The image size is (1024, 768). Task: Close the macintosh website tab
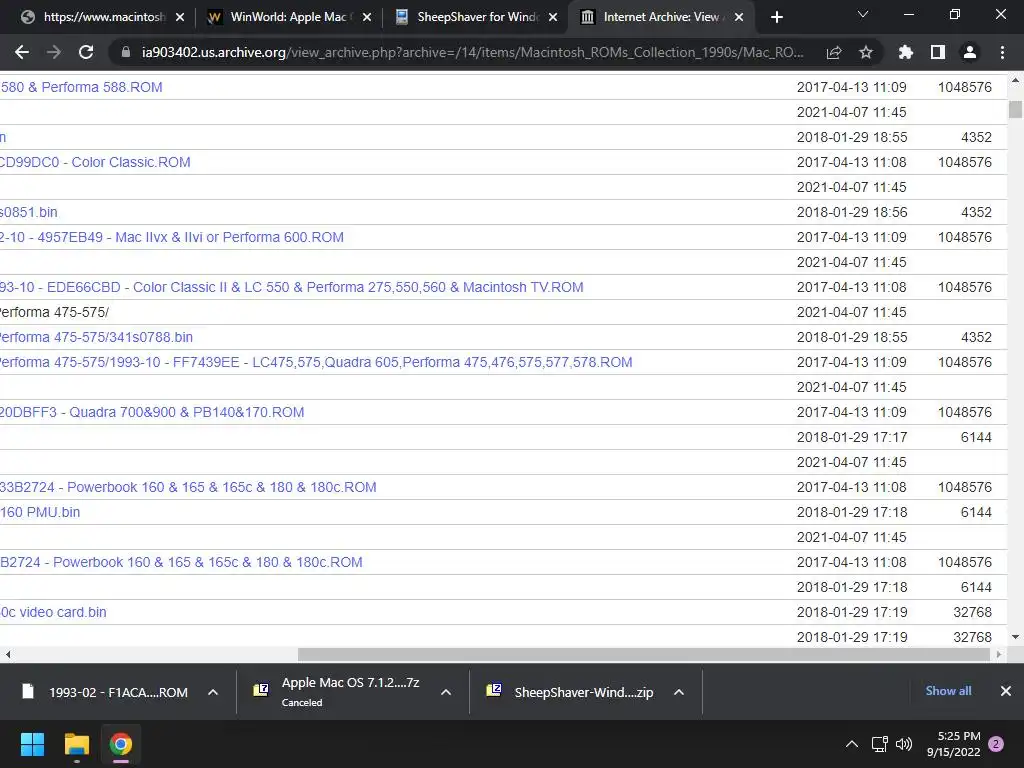coord(180,17)
